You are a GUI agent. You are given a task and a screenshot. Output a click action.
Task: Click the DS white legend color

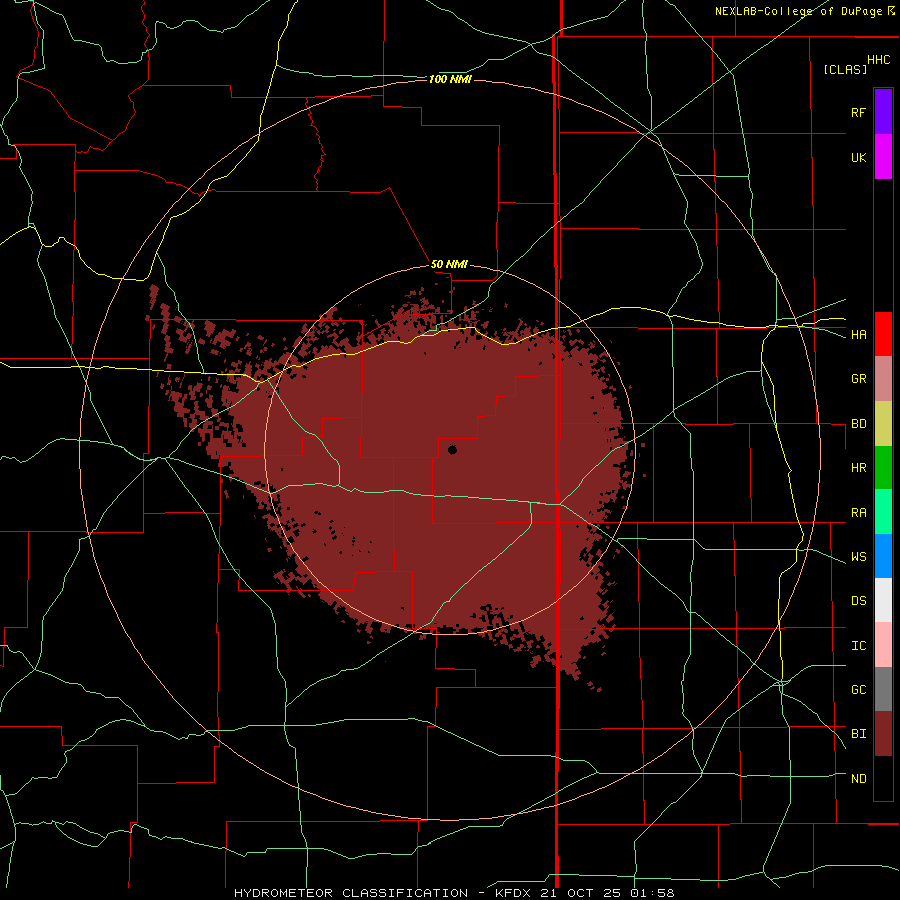tap(883, 600)
